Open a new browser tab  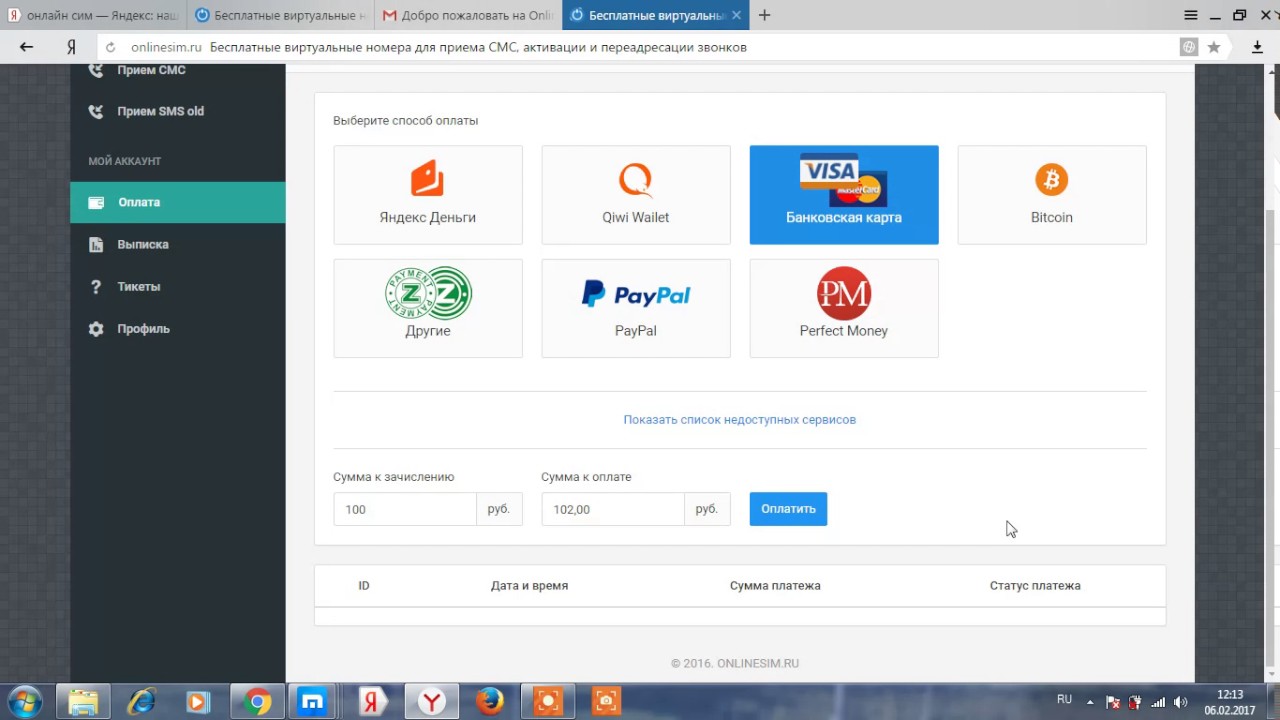pyautogui.click(x=765, y=15)
